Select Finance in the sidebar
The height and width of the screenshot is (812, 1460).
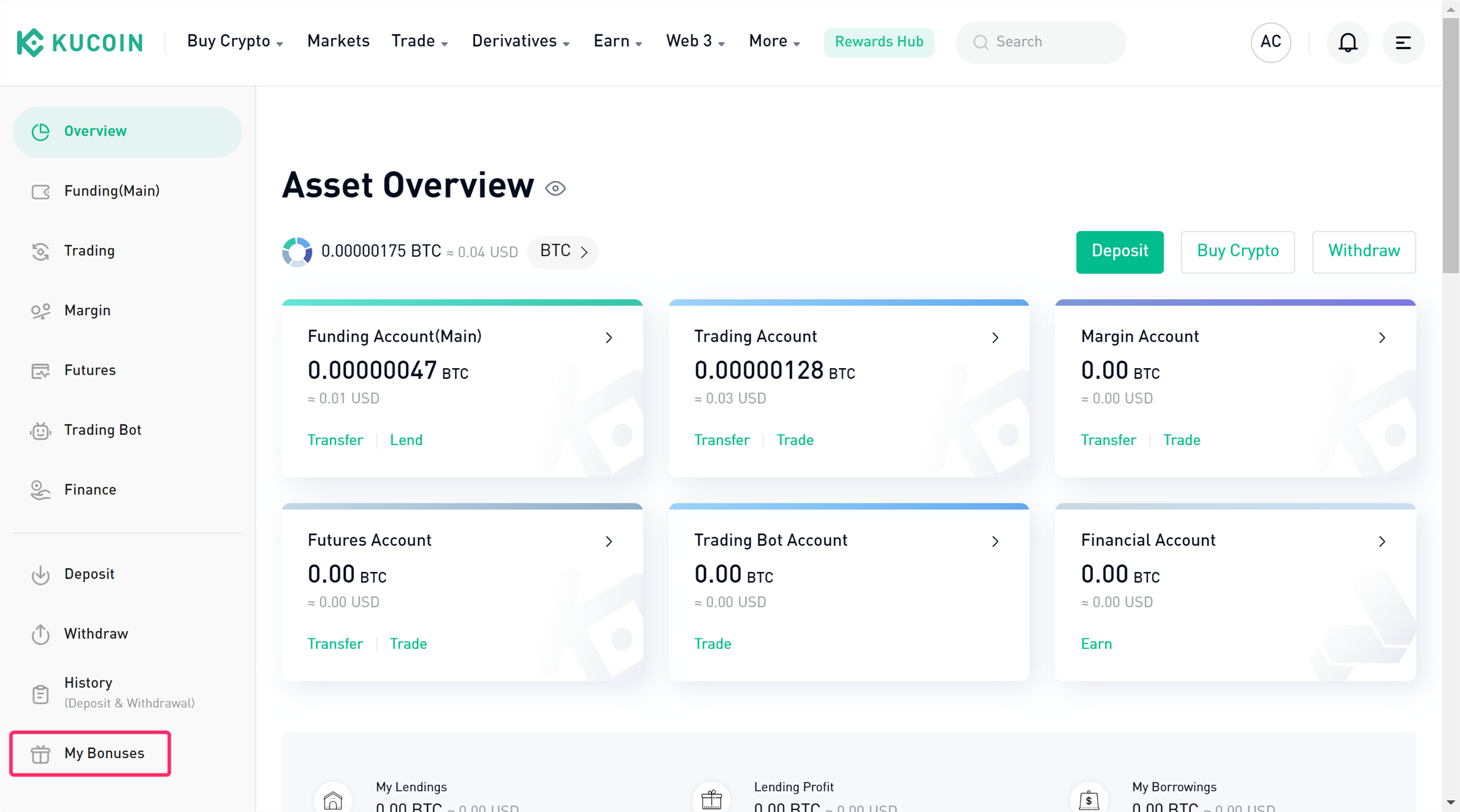coord(127,490)
